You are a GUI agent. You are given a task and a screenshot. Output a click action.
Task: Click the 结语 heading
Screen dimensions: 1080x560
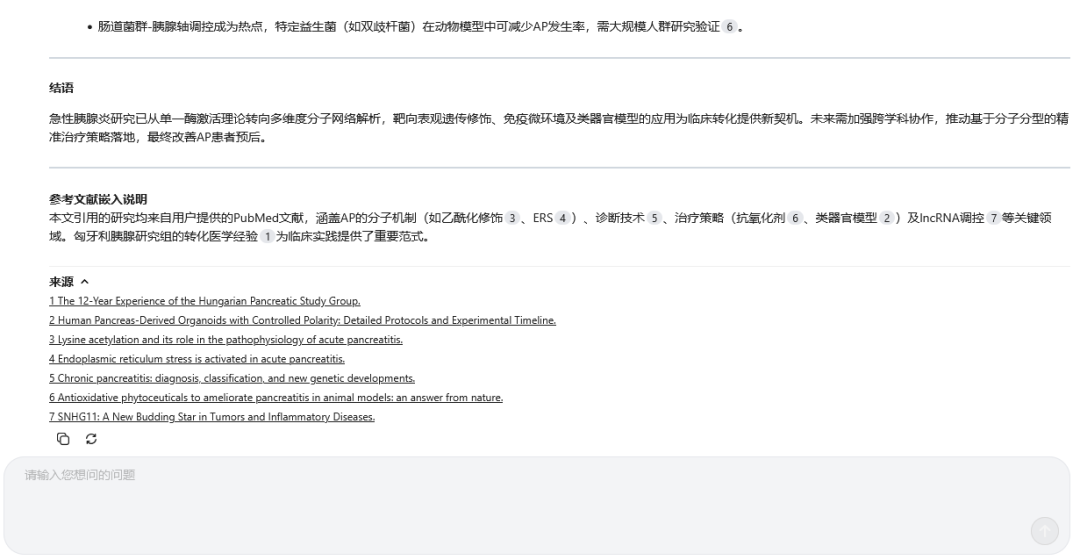[x=61, y=87]
